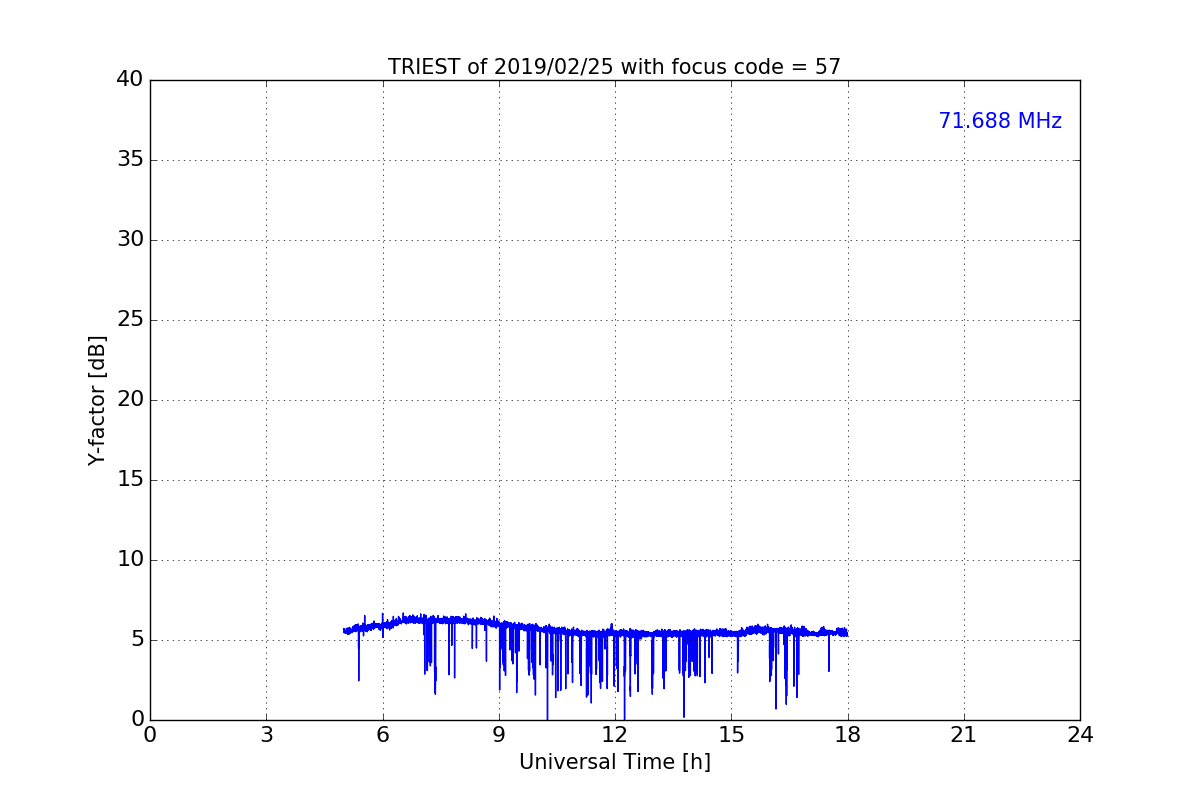The height and width of the screenshot is (800, 1200).
Task: Click the Universal Time [h] axis label
Action: 614,762
